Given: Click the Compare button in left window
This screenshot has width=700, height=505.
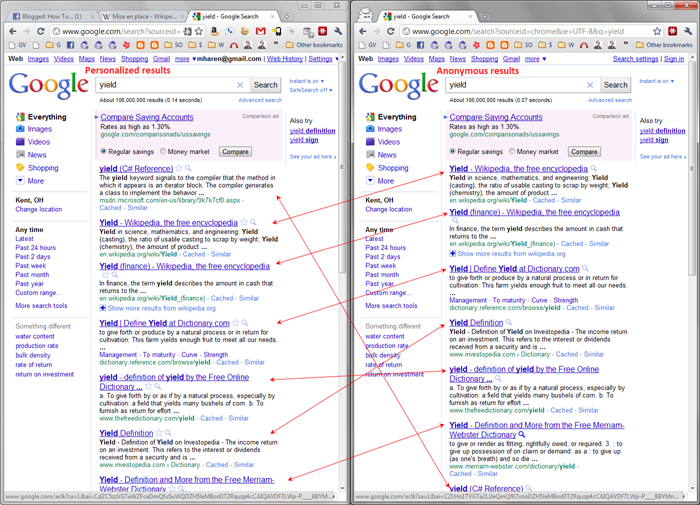Looking at the screenshot, I should point(235,152).
